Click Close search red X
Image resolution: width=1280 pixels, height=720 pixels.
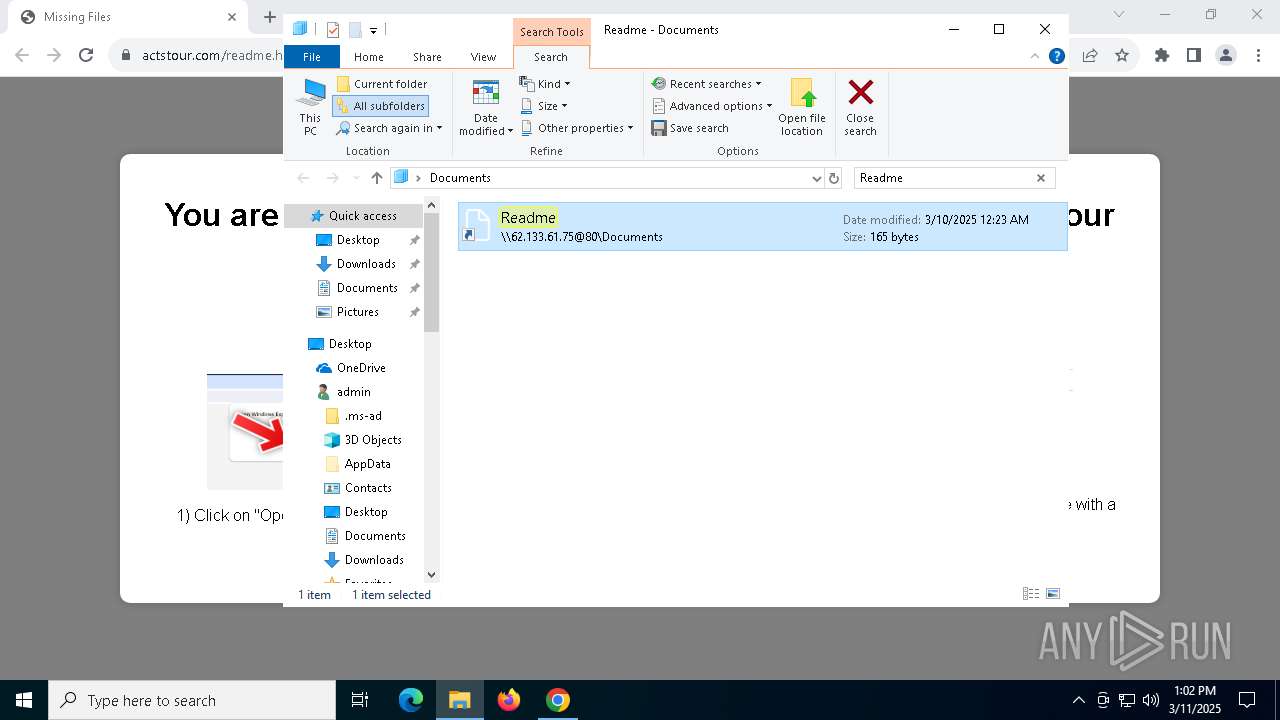(x=860, y=108)
